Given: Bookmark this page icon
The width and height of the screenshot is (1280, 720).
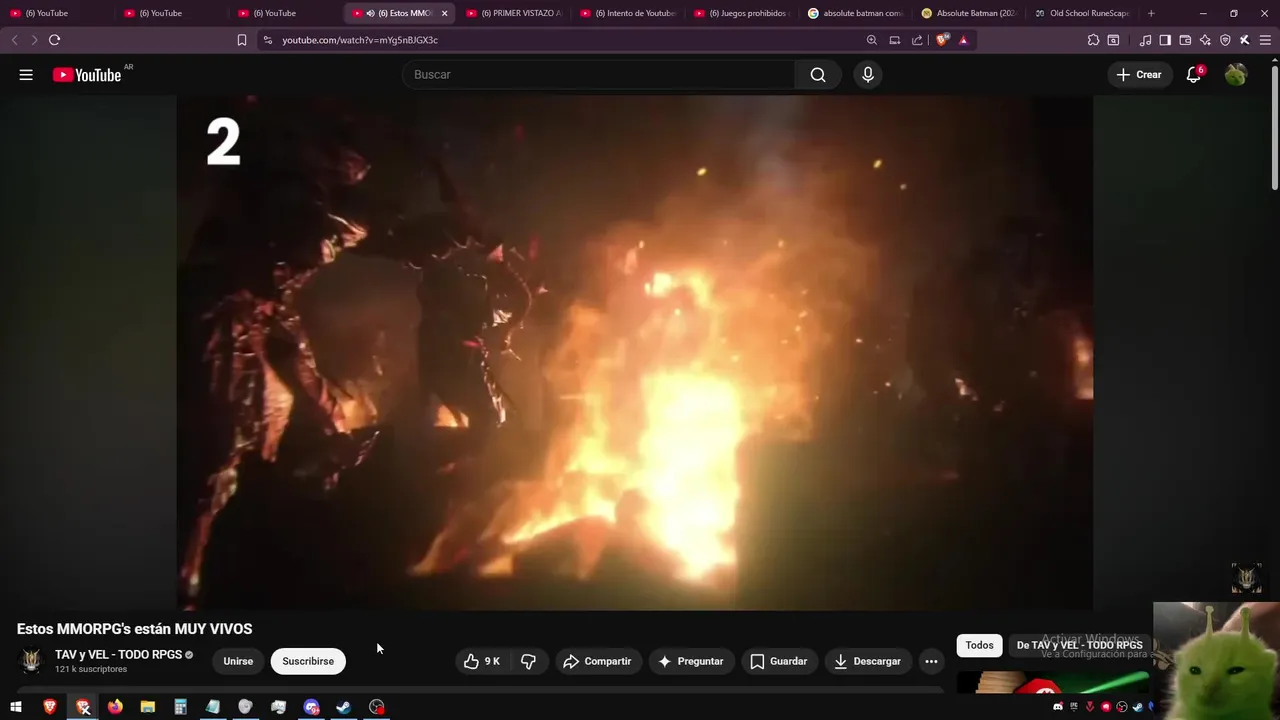Looking at the screenshot, I should pyautogui.click(x=241, y=40).
